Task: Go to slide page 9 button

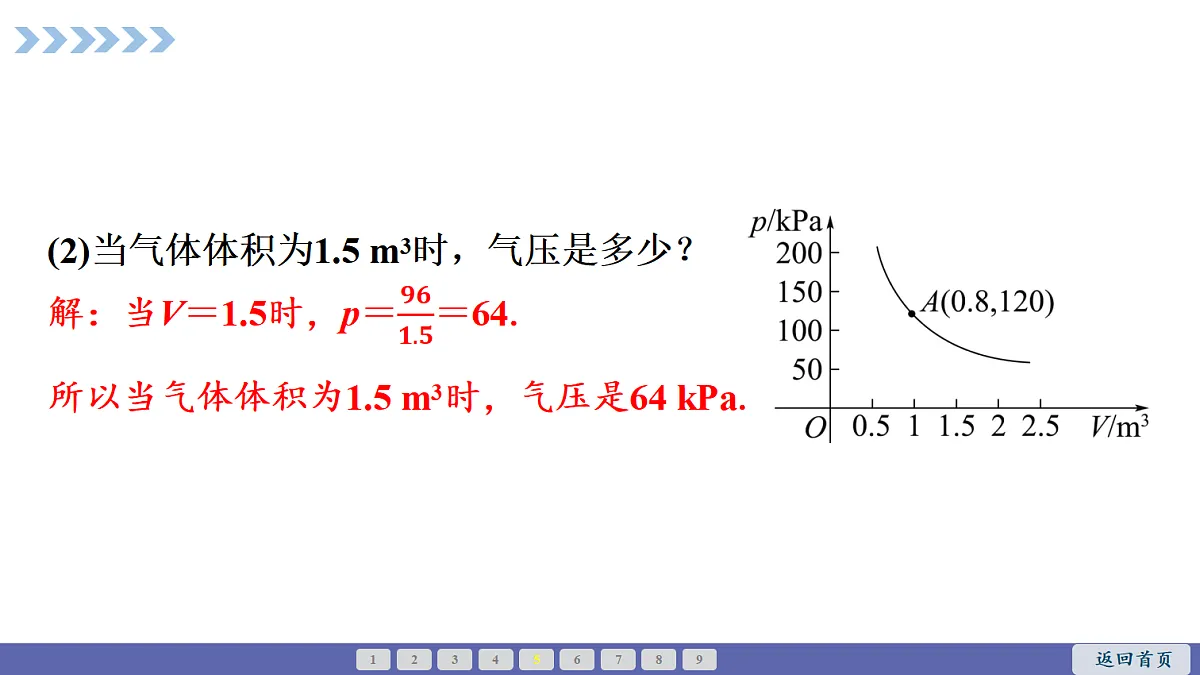Action: pos(699,659)
